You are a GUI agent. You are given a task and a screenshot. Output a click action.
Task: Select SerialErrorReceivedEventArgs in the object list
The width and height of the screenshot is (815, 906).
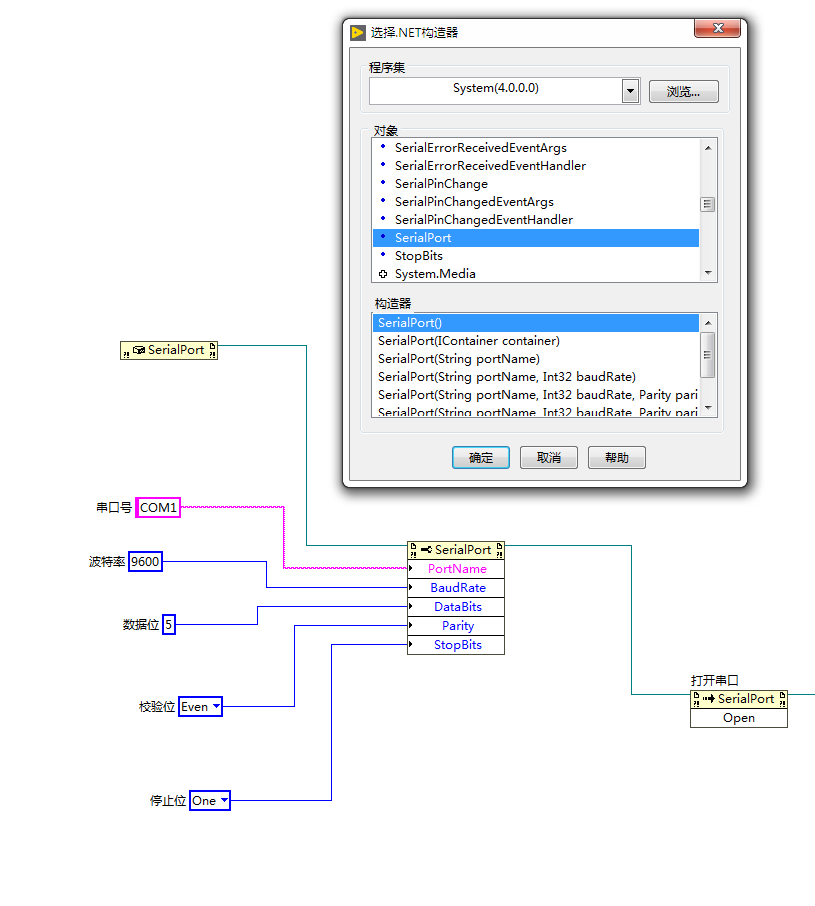point(536,148)
